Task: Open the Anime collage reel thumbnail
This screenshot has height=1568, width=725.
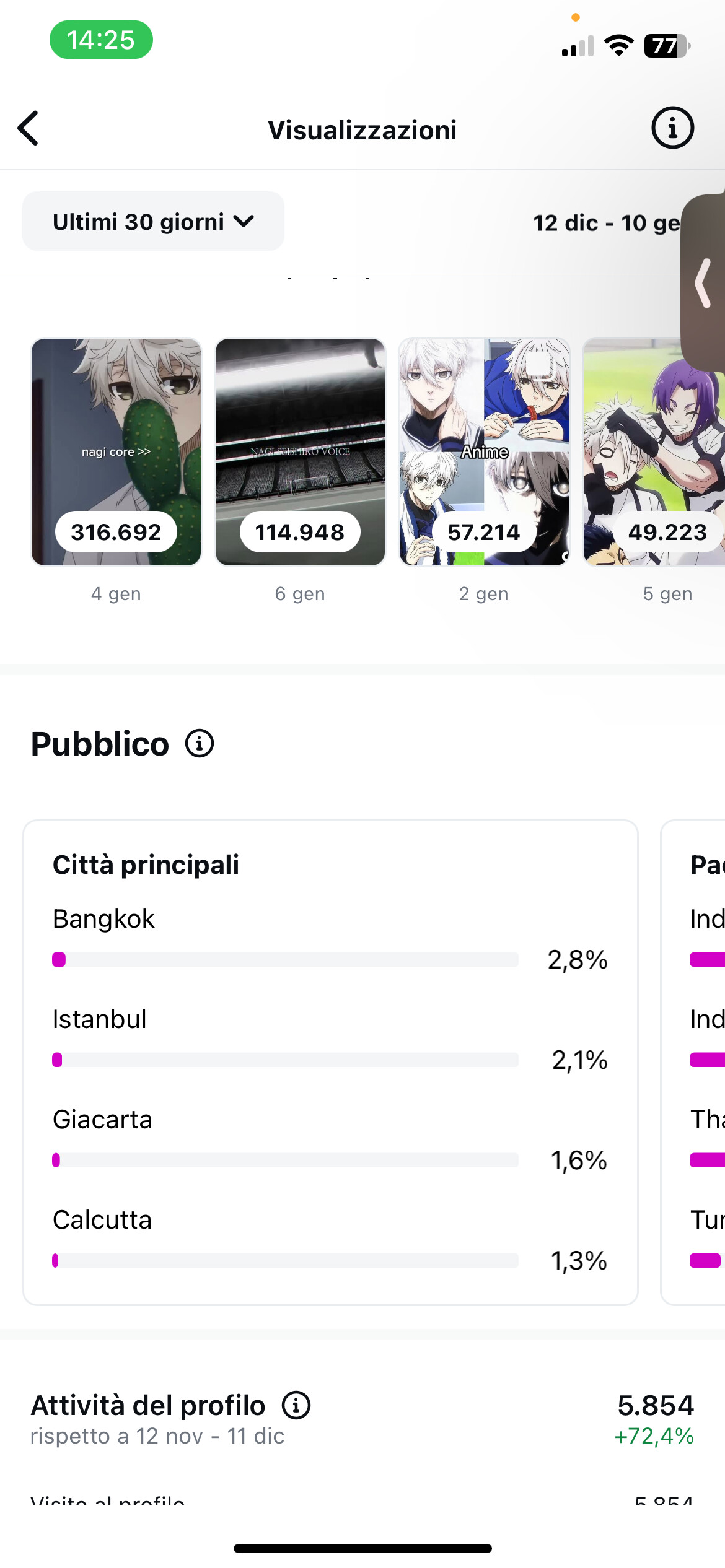Action: coord(484,451)
